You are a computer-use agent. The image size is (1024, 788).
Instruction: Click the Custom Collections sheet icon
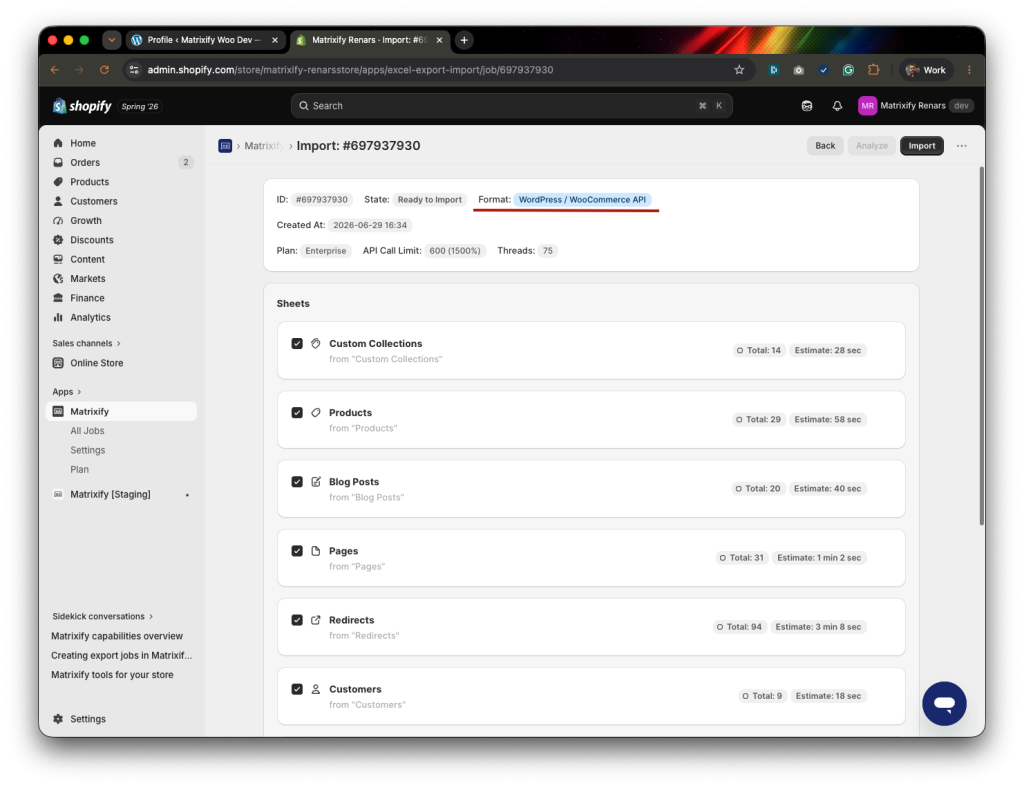tap(316, 343)
